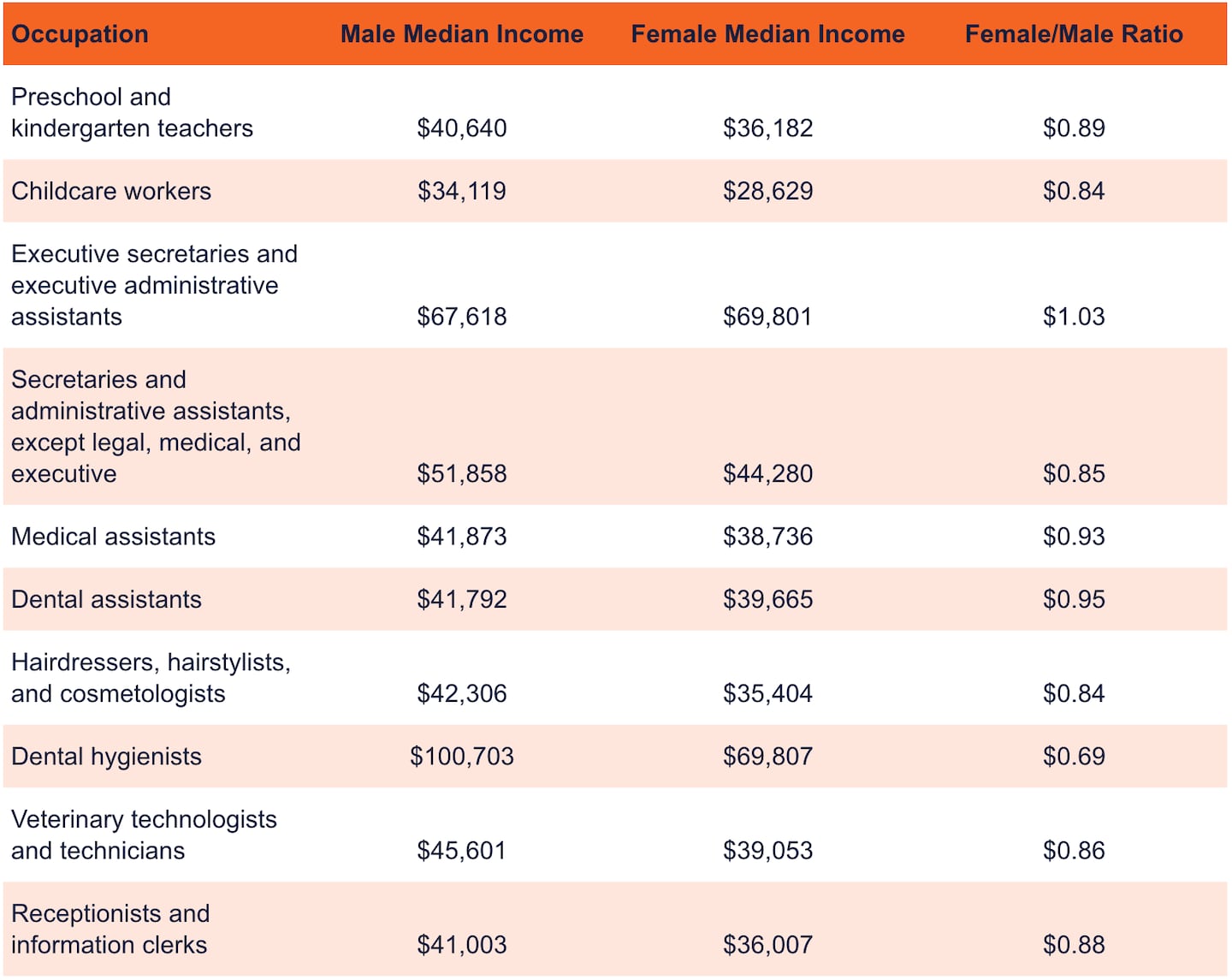Select the $1.03 ratio value

pos(1074,317)
